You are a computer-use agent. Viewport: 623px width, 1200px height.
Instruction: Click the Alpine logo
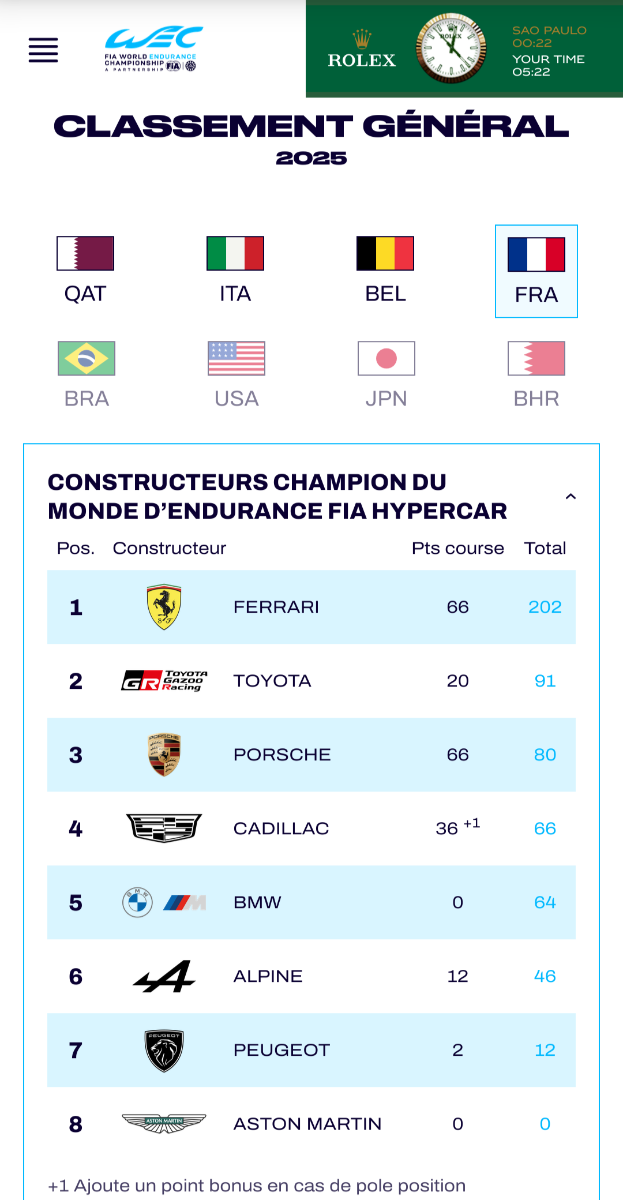(x=164, y=976)
